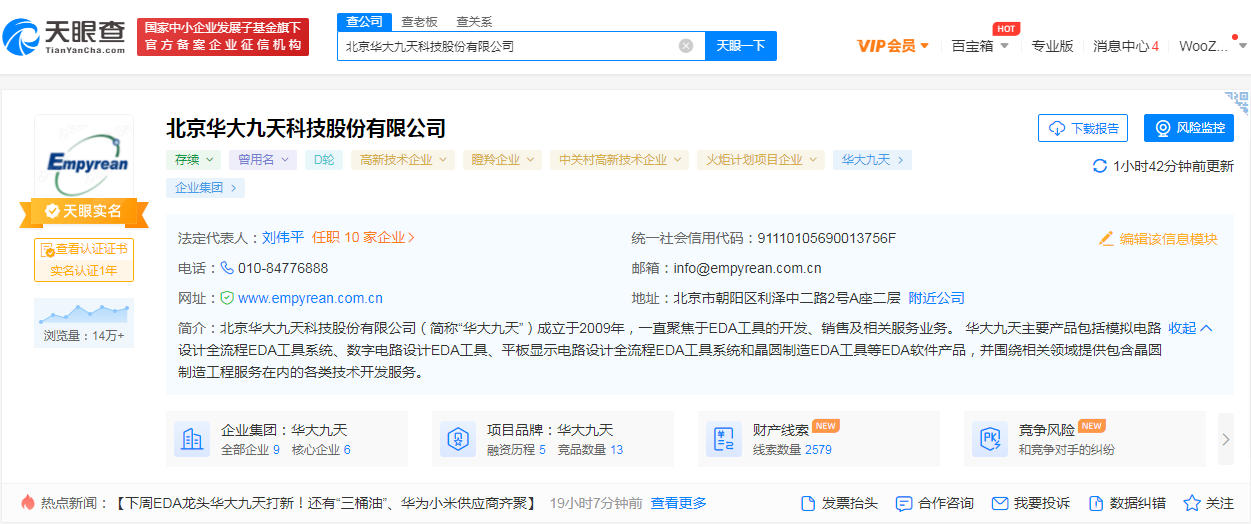Click phone number 010-84776888
The height and width of the screenshot is (524, 1251).
tap(283, 268)
